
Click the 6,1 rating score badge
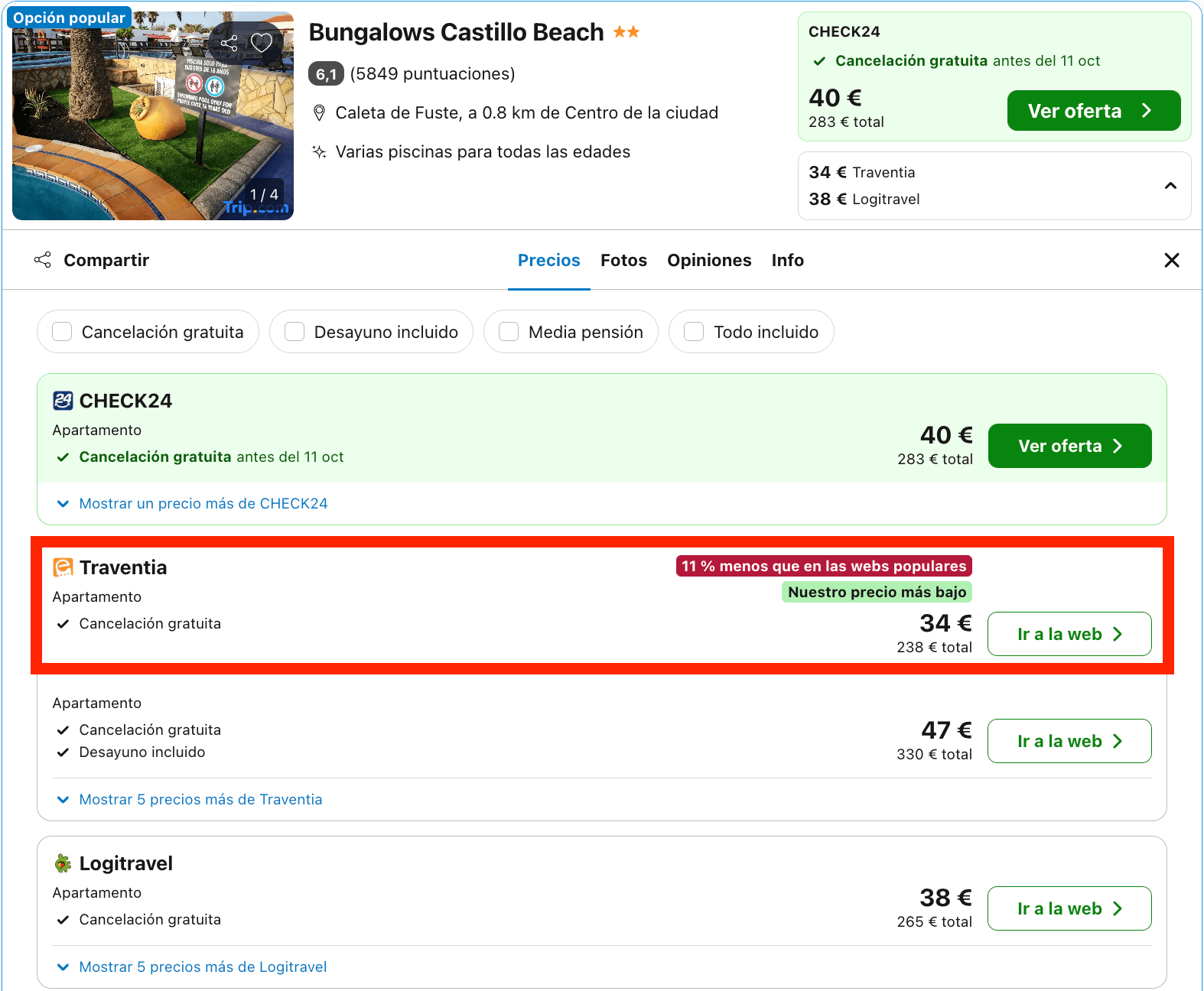(x=326, y=73)
